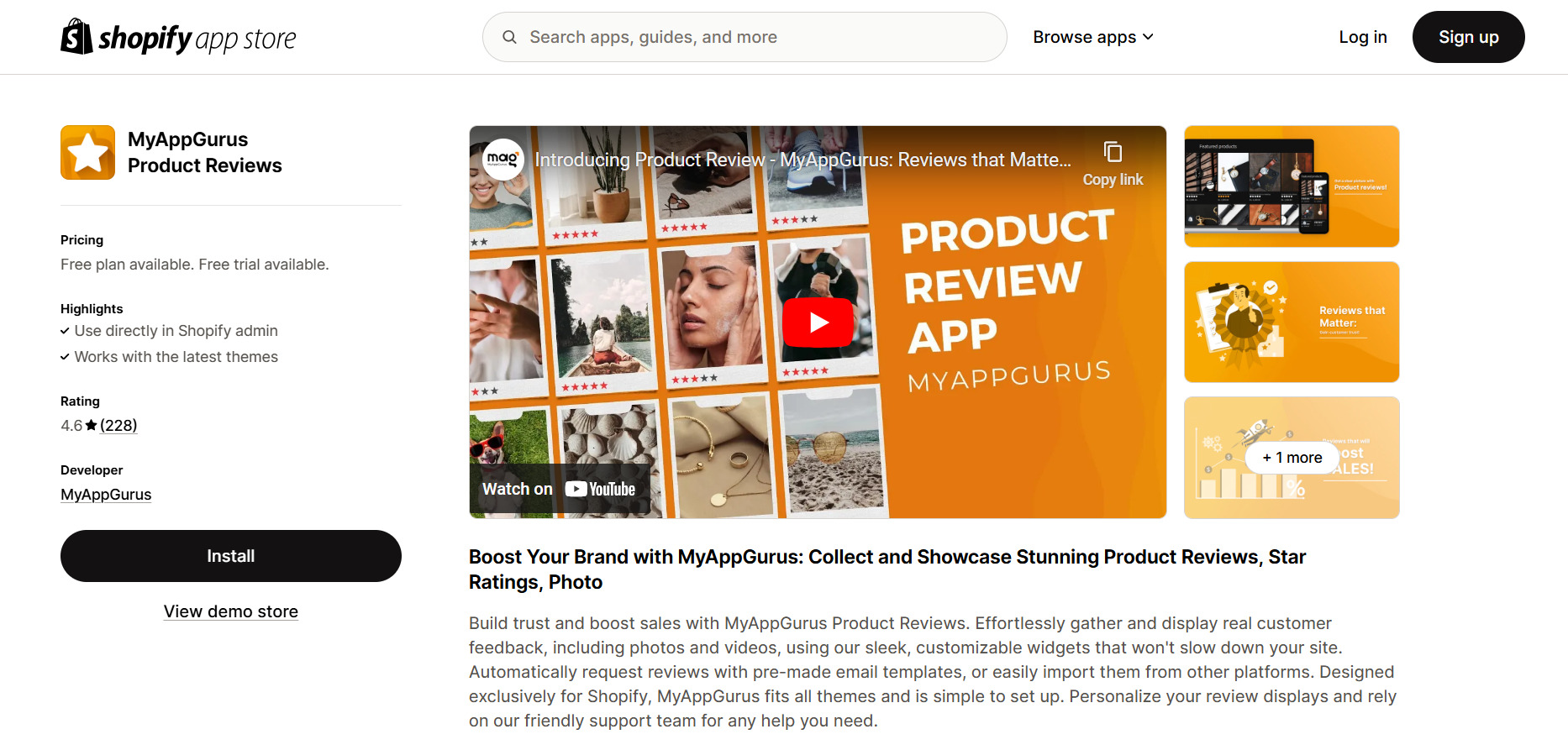Click the Sign up button
Screen dimensions: 1568x750
click(x=1468, y=37)
